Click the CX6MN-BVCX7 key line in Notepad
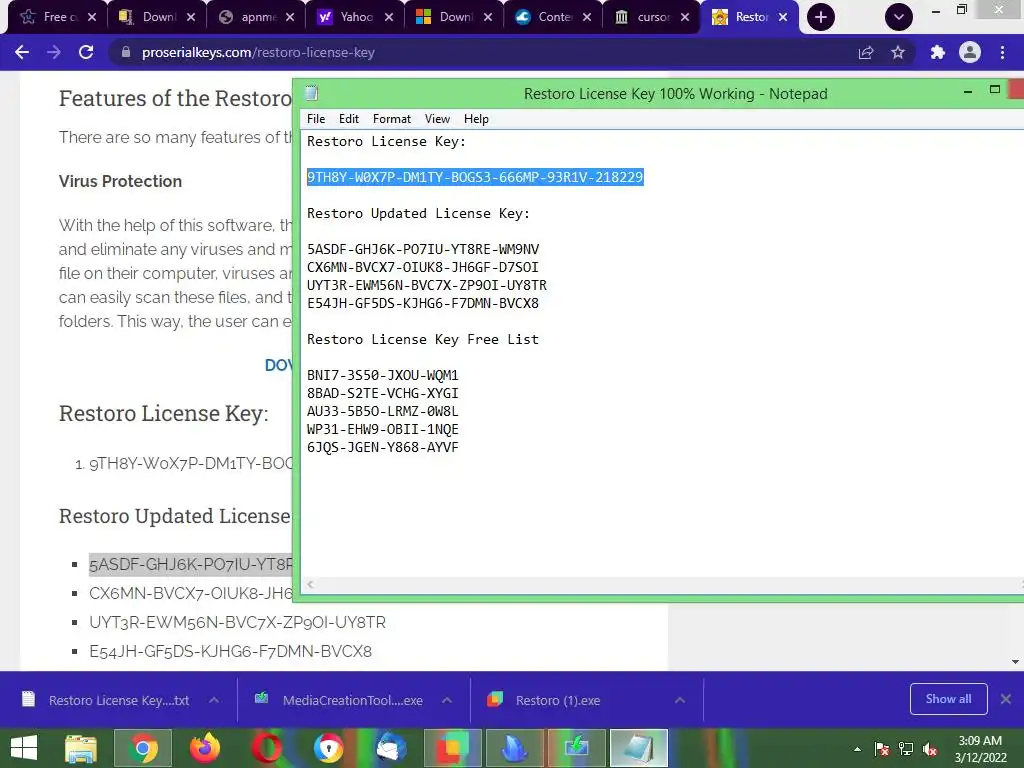Viewport: 1024px width, 768px height. 423,267
